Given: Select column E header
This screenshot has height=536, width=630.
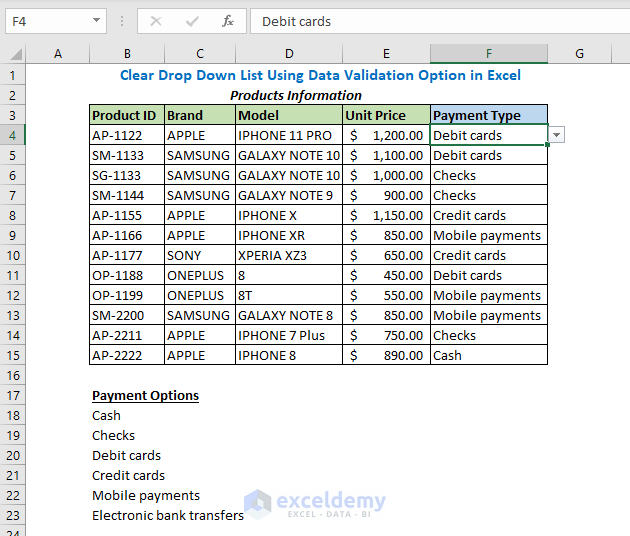Looking at the screenshot, I should [x=386, y=54].
